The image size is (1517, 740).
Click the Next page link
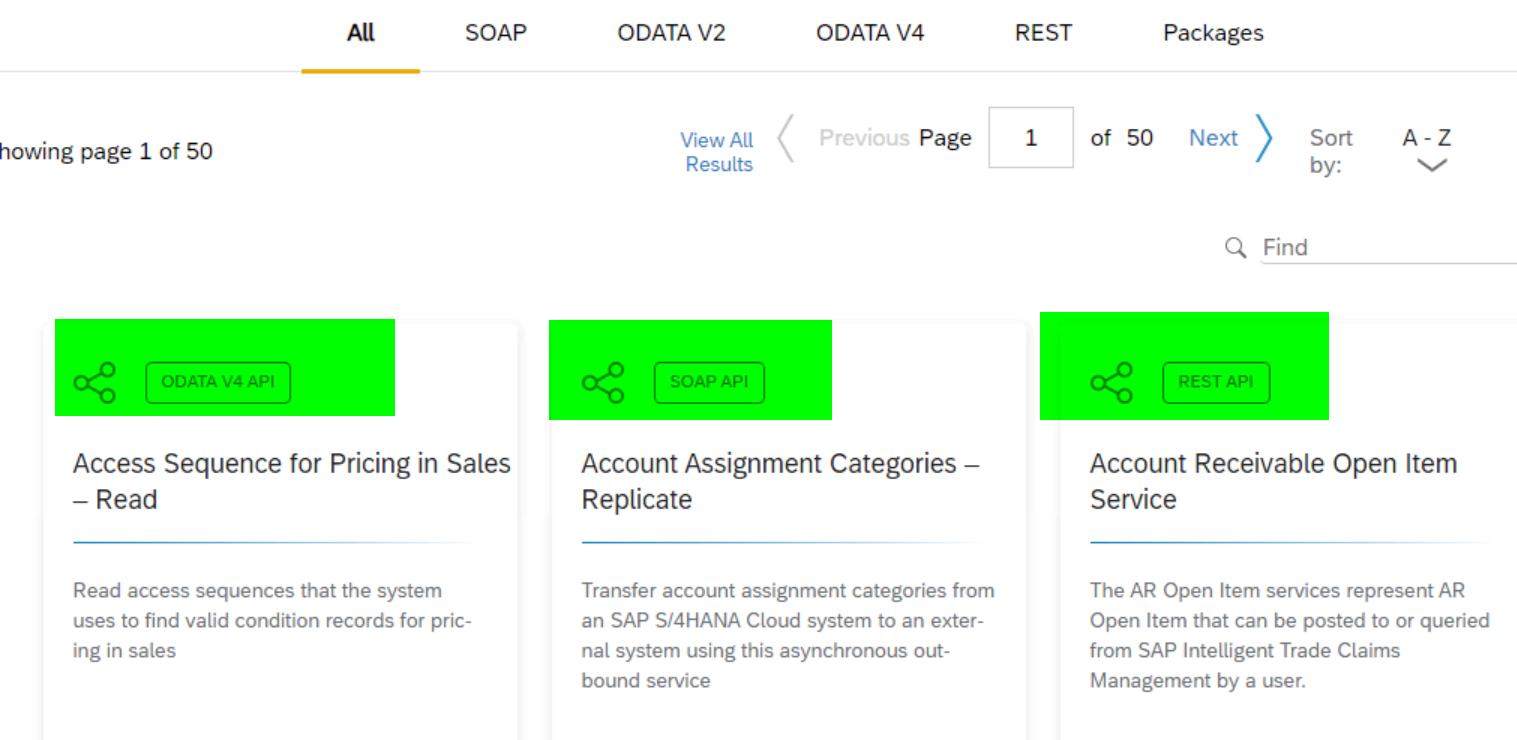click(x=1213, y=138)
